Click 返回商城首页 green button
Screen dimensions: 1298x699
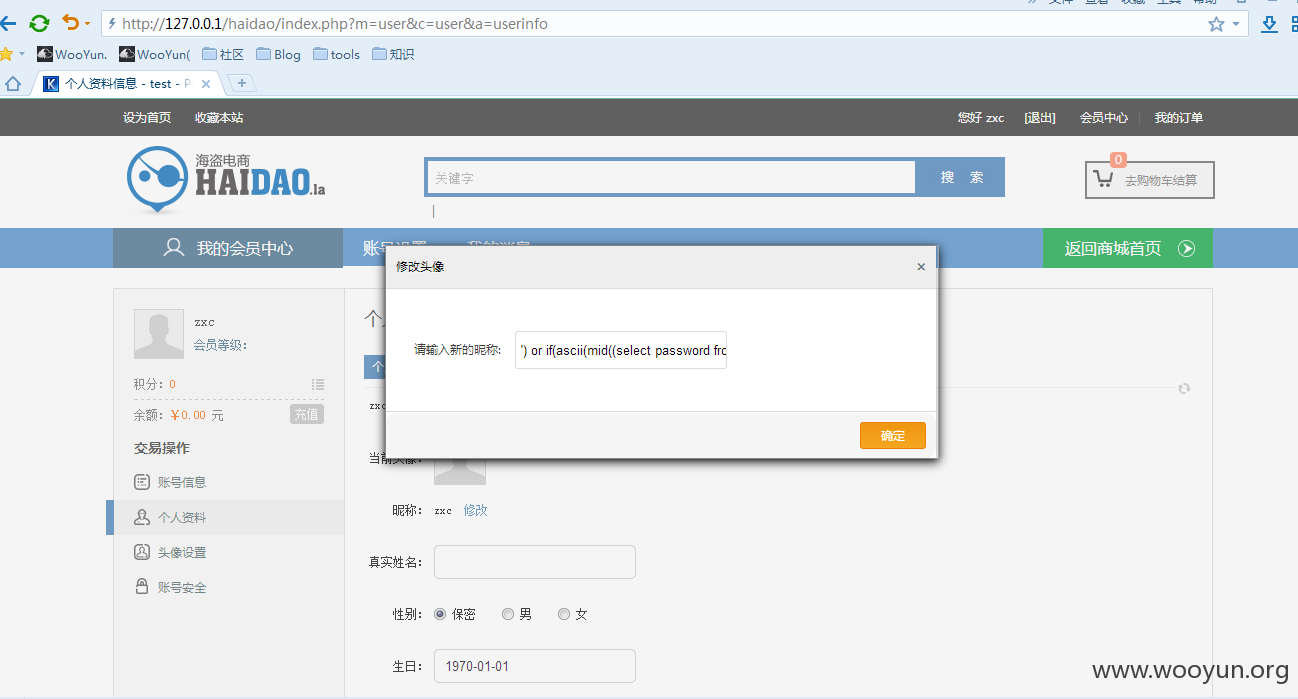tap(1128, 248)
